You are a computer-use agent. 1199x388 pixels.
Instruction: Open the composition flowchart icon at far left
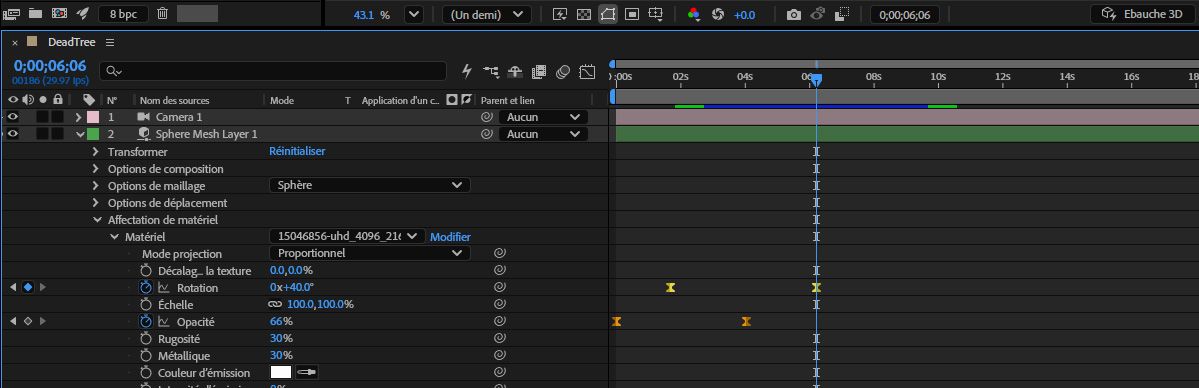point(11,14)
